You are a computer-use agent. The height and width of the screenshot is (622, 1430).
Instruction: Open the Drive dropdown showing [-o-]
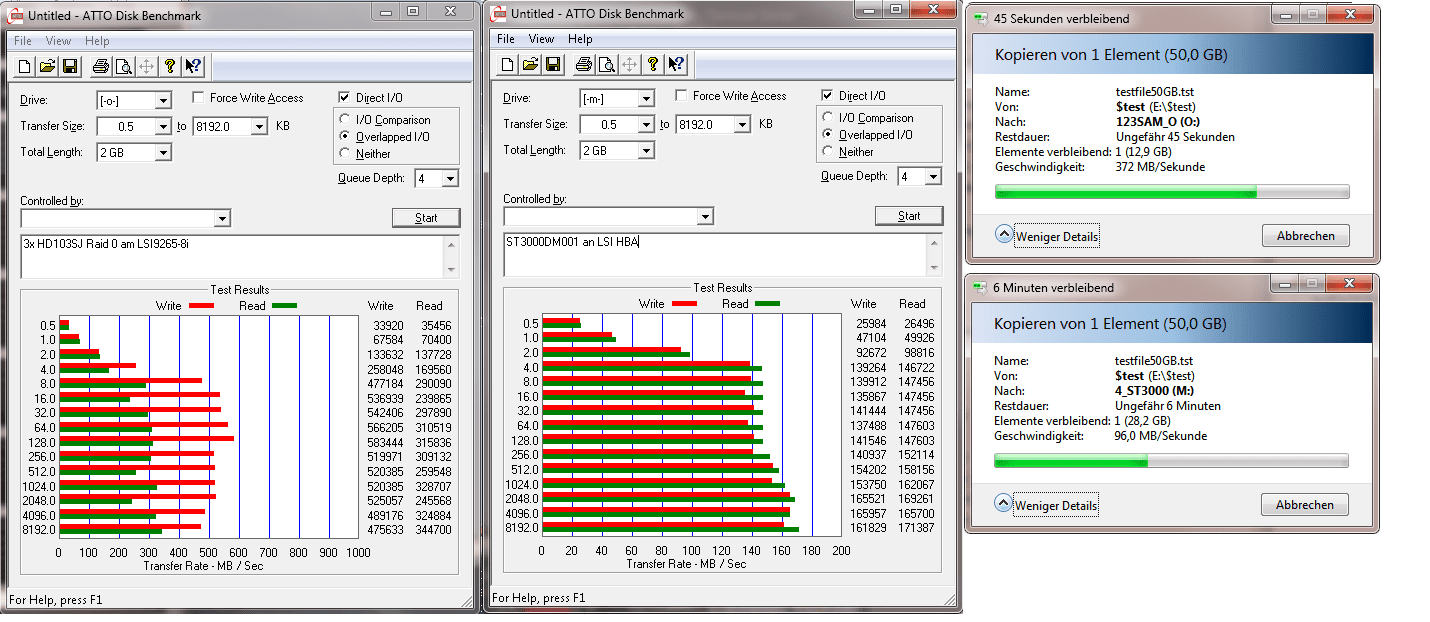click(x=162, y=101)
